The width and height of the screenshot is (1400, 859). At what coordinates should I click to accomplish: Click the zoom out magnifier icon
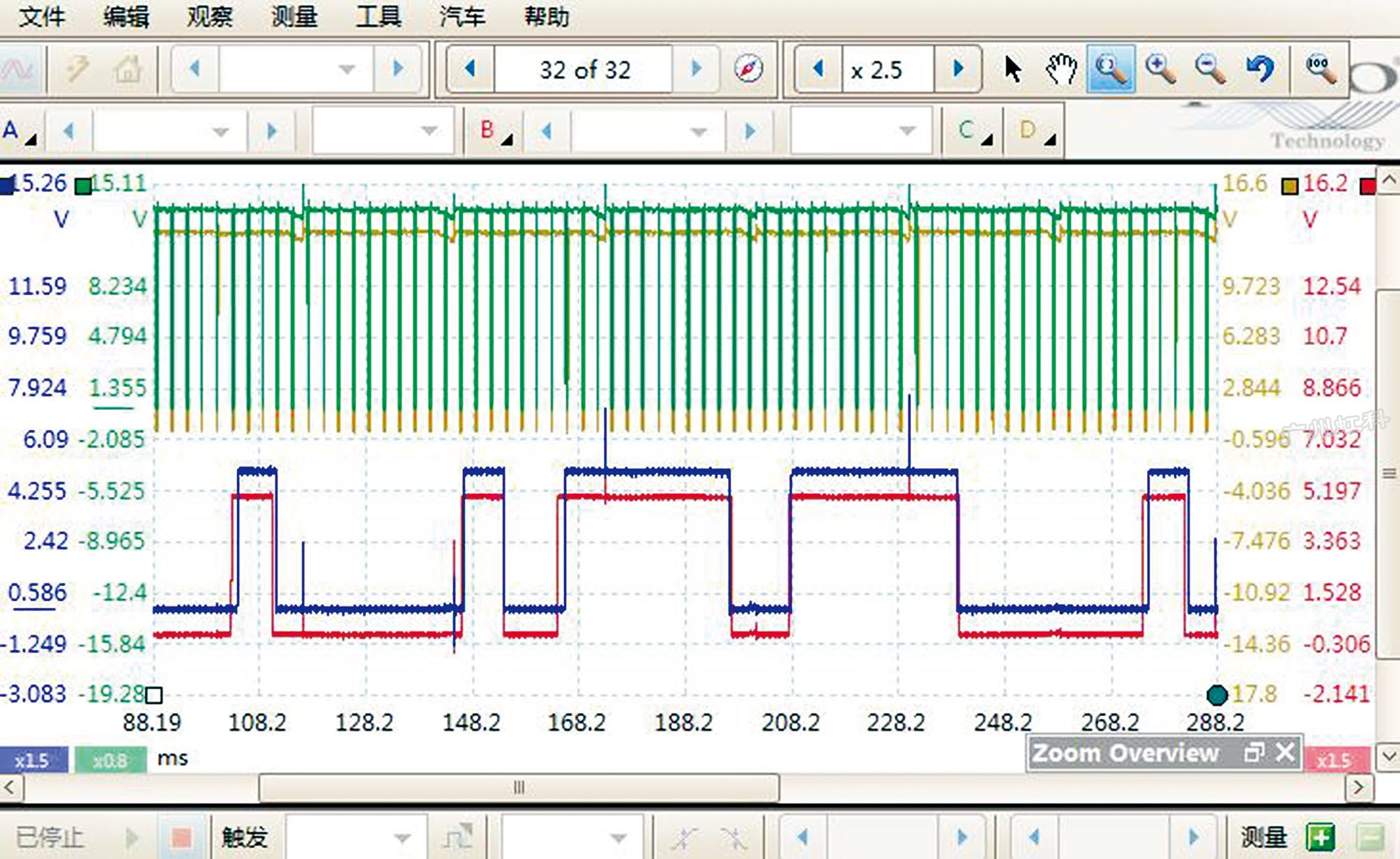(x=1210, y=69)
